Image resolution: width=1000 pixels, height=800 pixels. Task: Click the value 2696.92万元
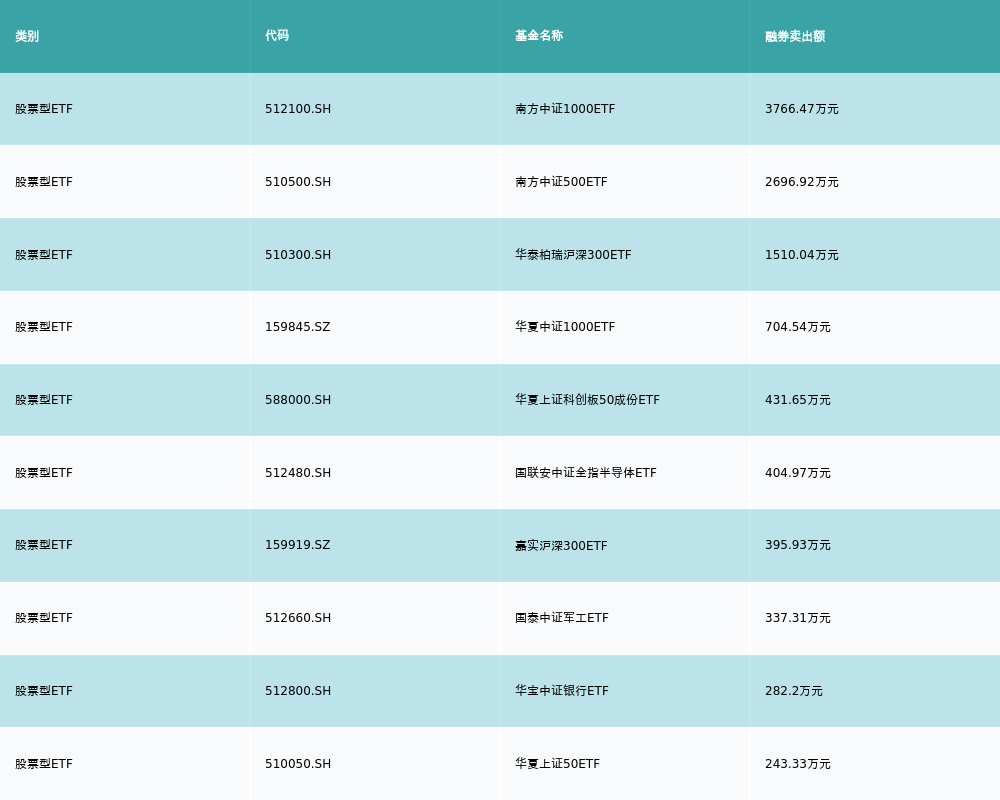tap(802, 182)
